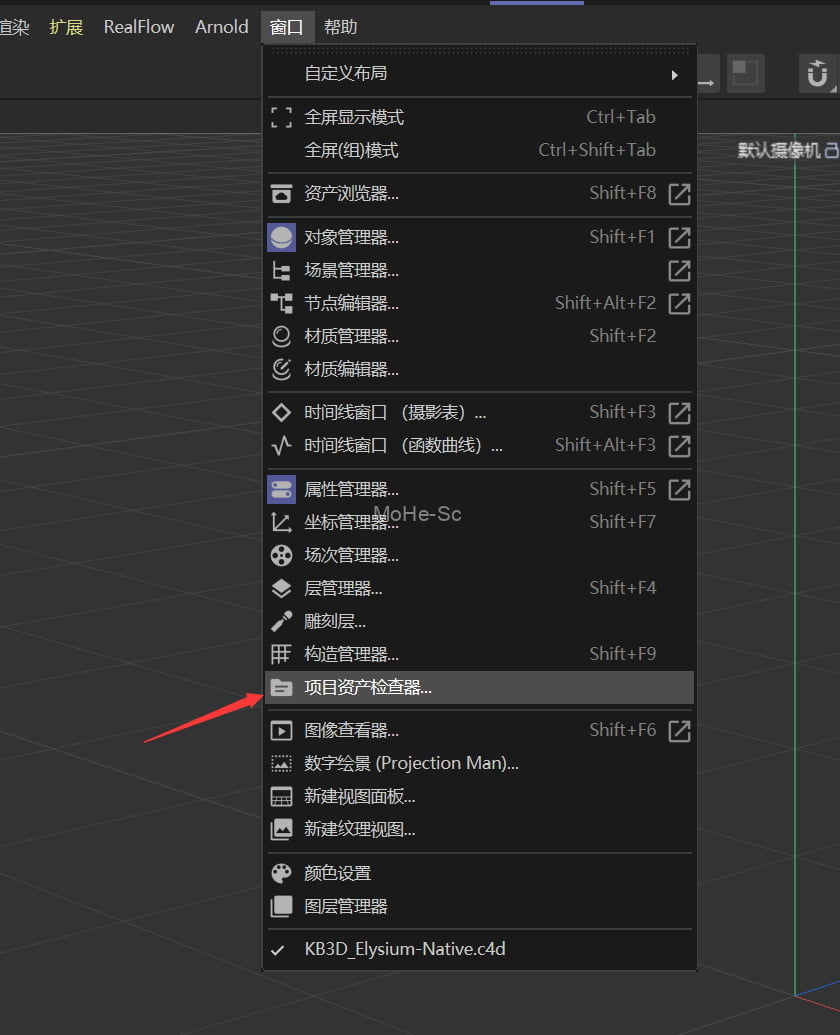Click the Layer Manager (层管理器) stack icon
The image size is (840, 1035).
282,588
